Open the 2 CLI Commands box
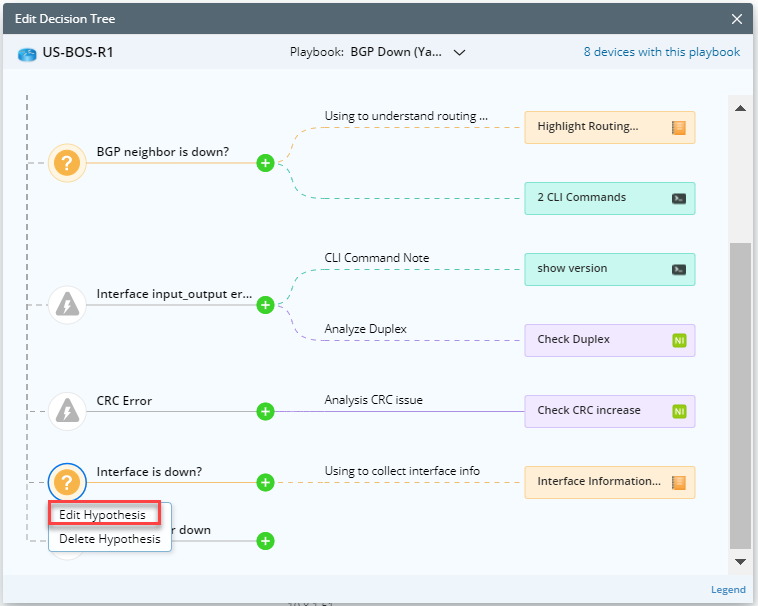Viewport: 758px width, 606px height. pyautogui.click(x=610, y=198)
